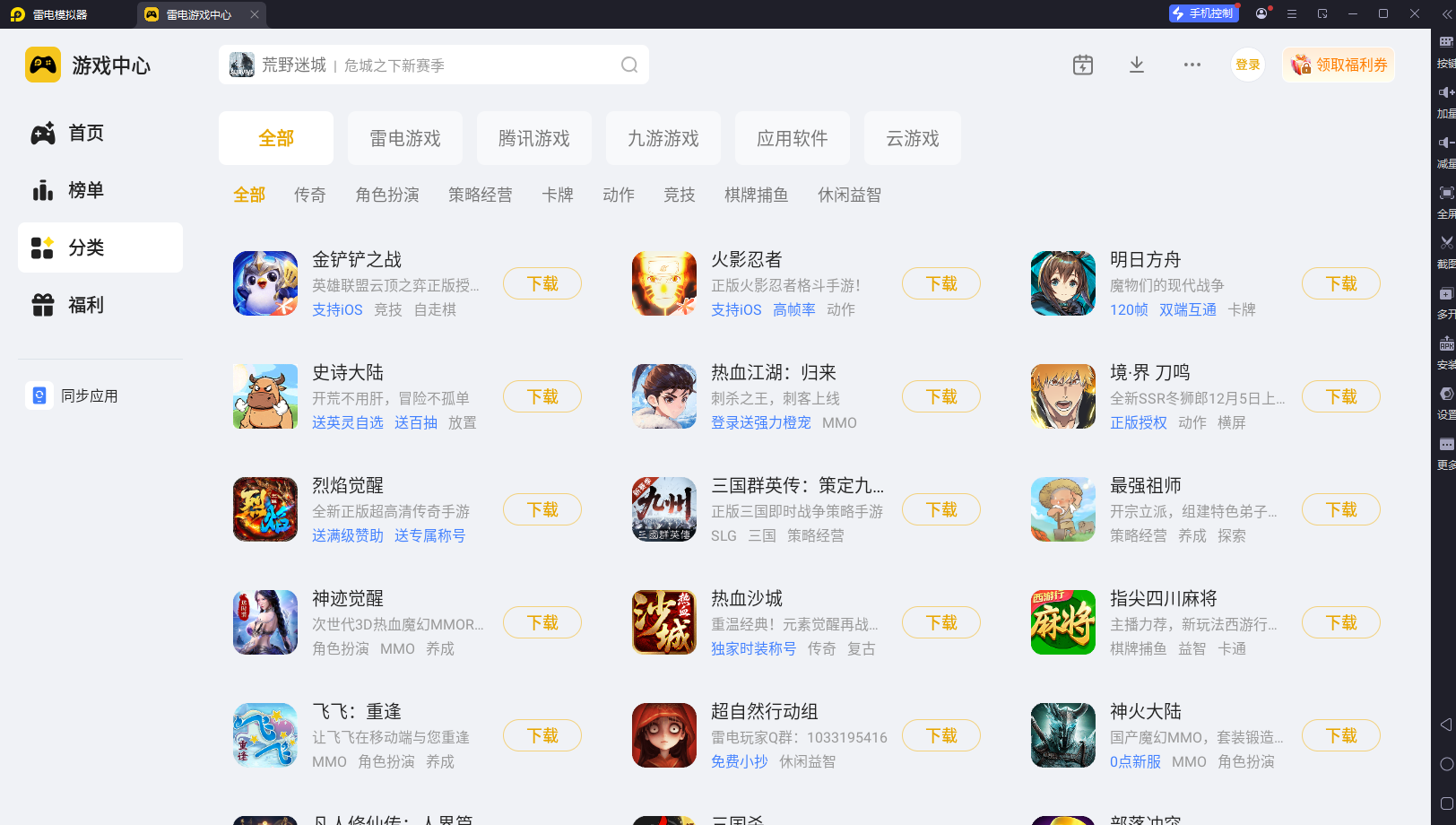Focus the search field showing 荒野迷城
The width and height of the screenshot is (1456, 825).
click(434, 65)
